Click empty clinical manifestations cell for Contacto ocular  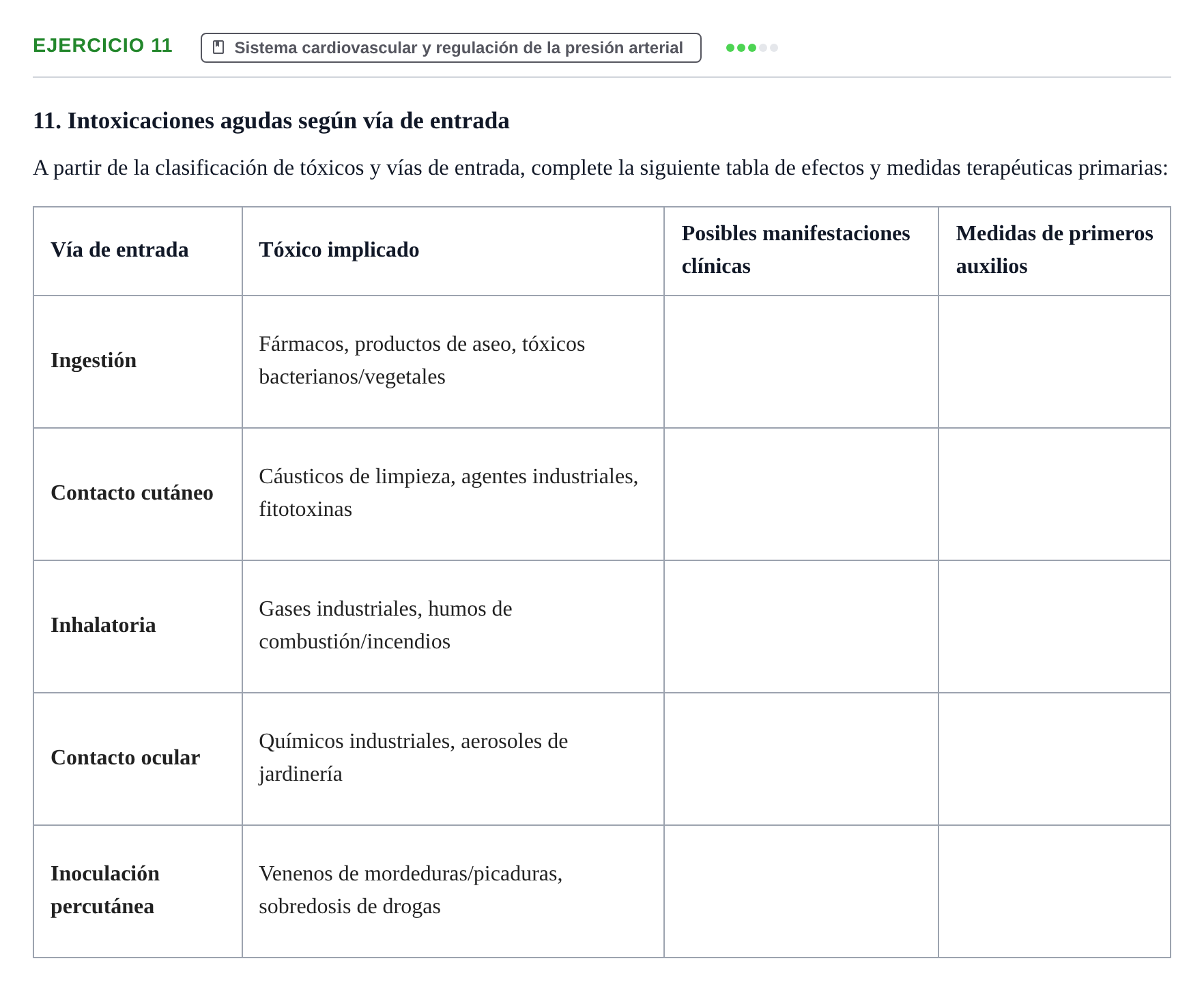(801, 759)
